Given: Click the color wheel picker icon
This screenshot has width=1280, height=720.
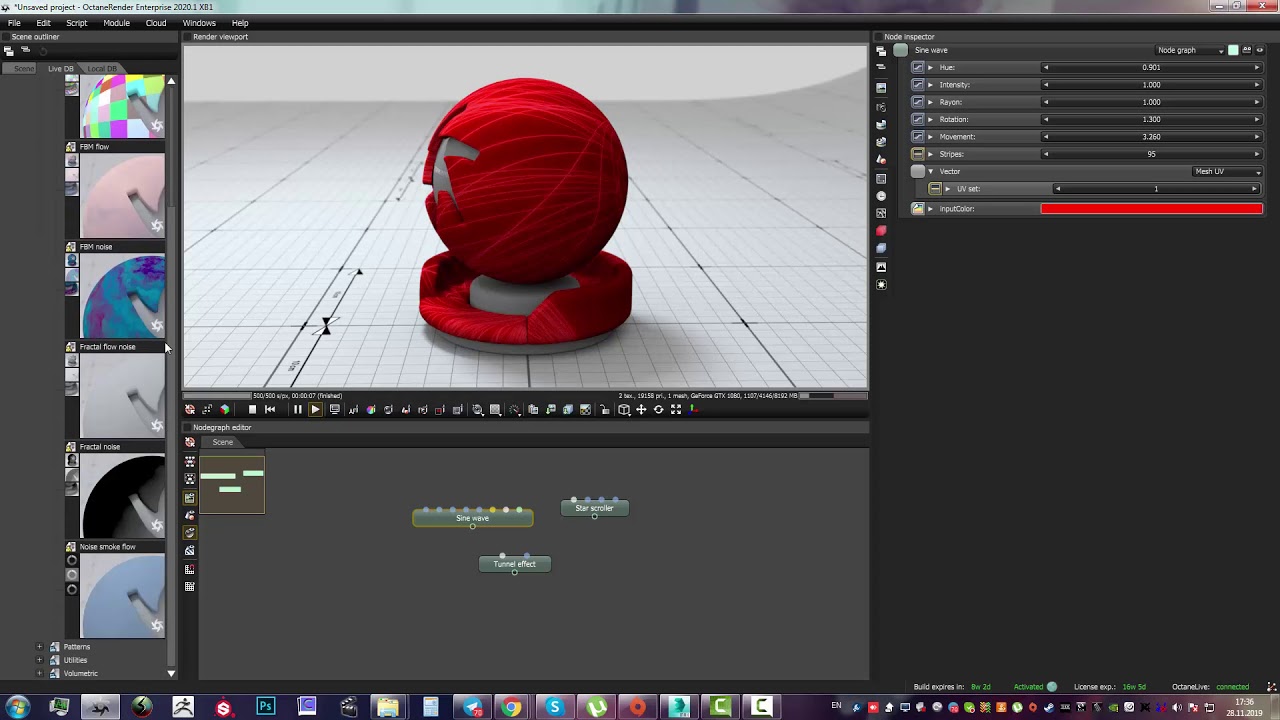Looking at the screenshot, I should 371,409.
